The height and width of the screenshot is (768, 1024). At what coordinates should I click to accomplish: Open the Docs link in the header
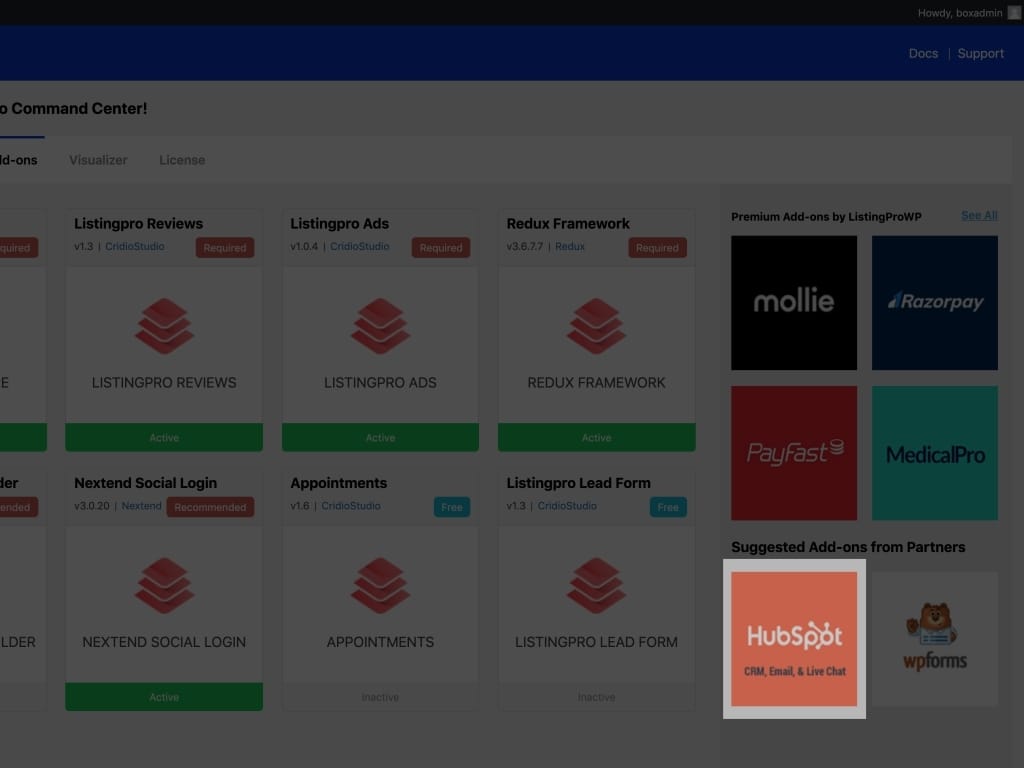(923, 54)
